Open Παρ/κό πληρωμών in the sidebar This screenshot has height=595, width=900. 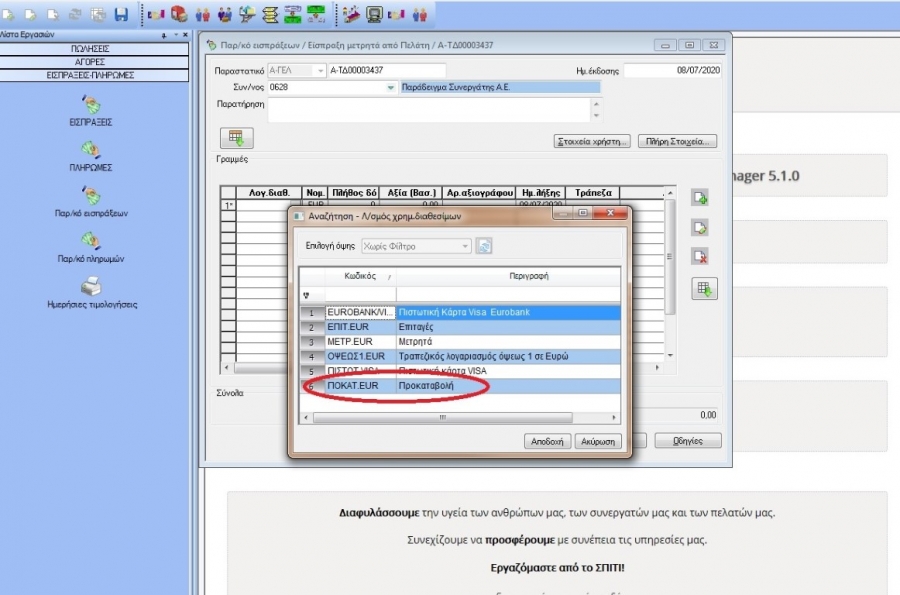91,241
